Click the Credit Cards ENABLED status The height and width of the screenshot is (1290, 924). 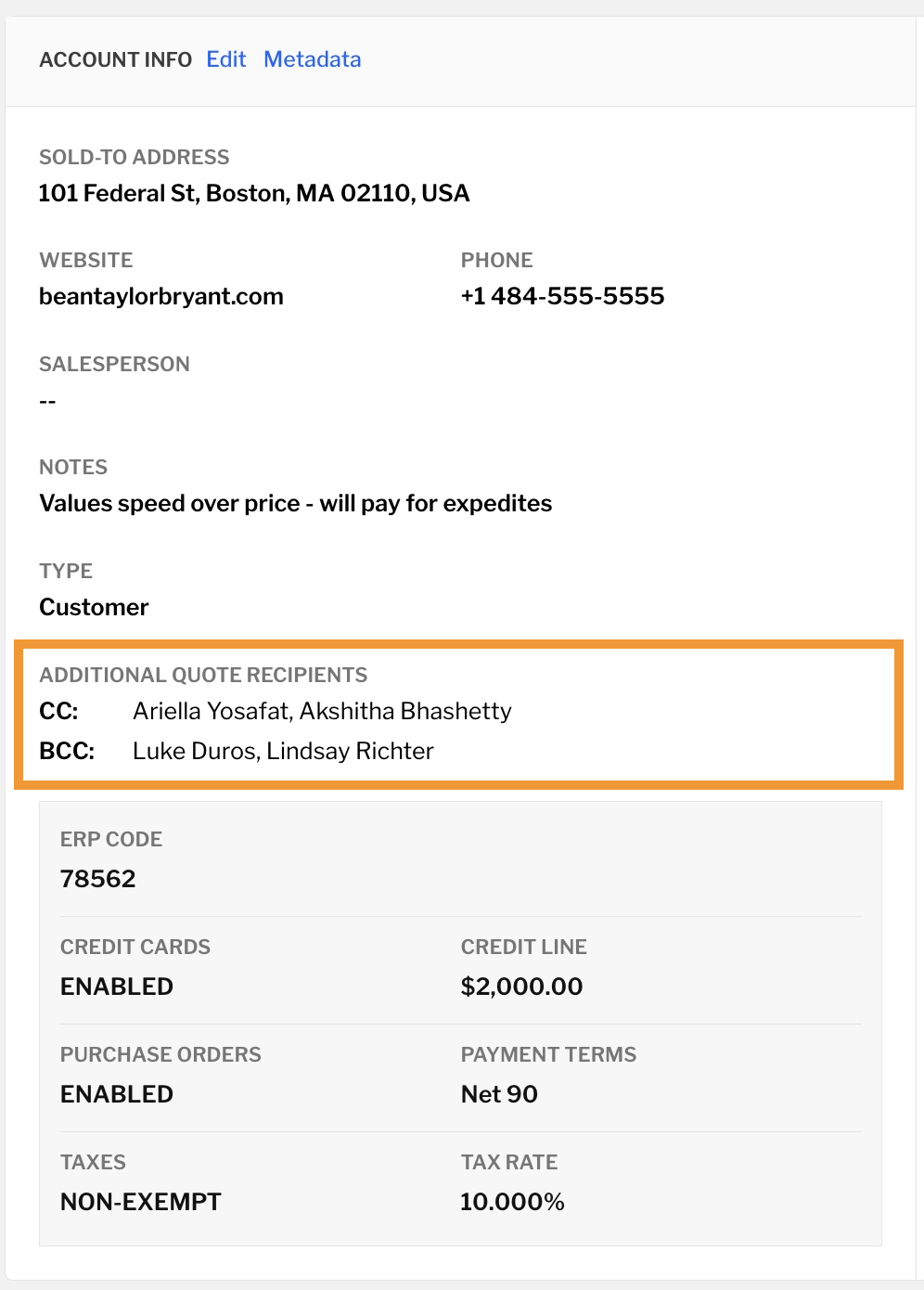pos(117,987)
